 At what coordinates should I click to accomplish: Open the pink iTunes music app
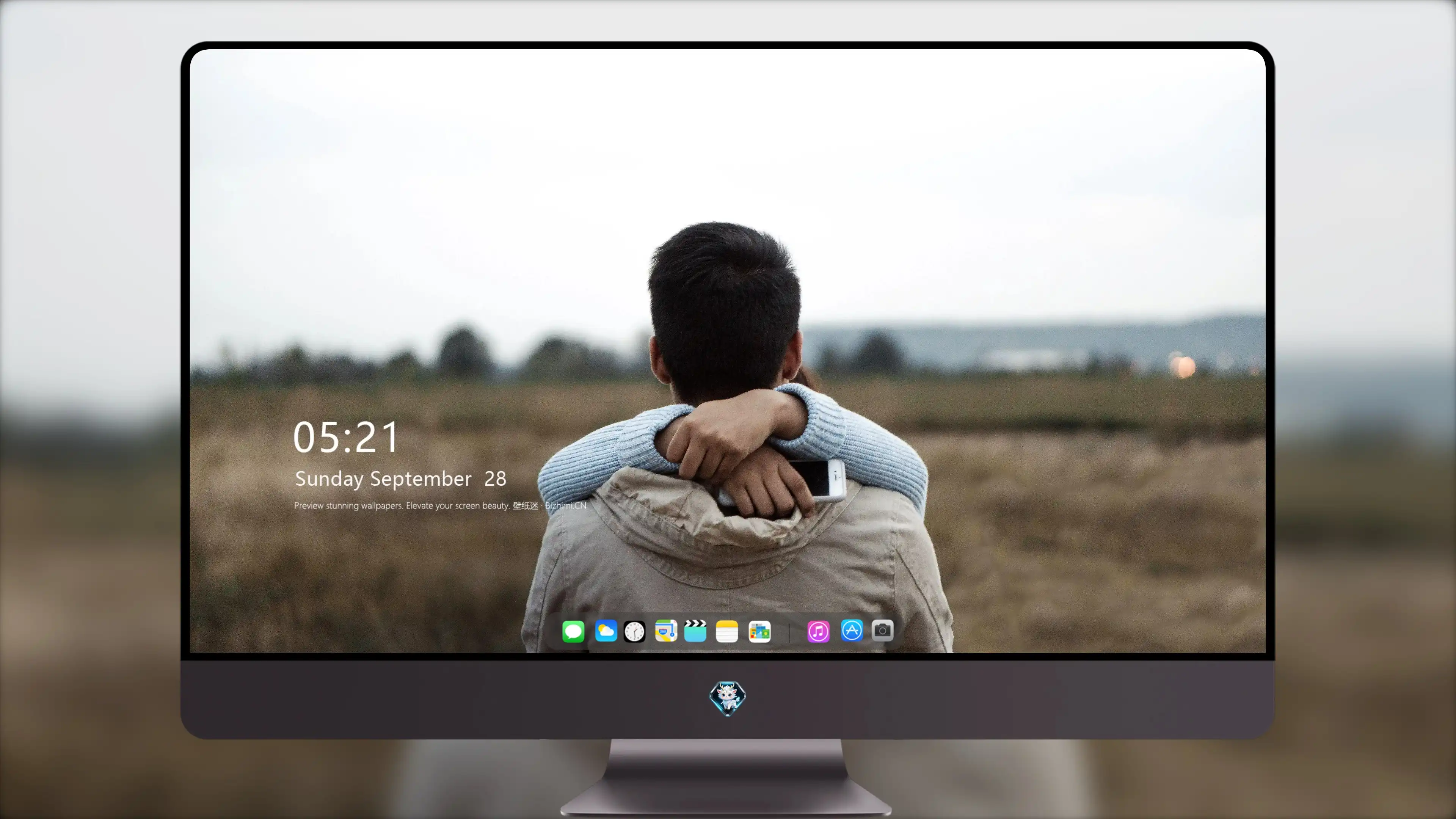tap(819, 631)
